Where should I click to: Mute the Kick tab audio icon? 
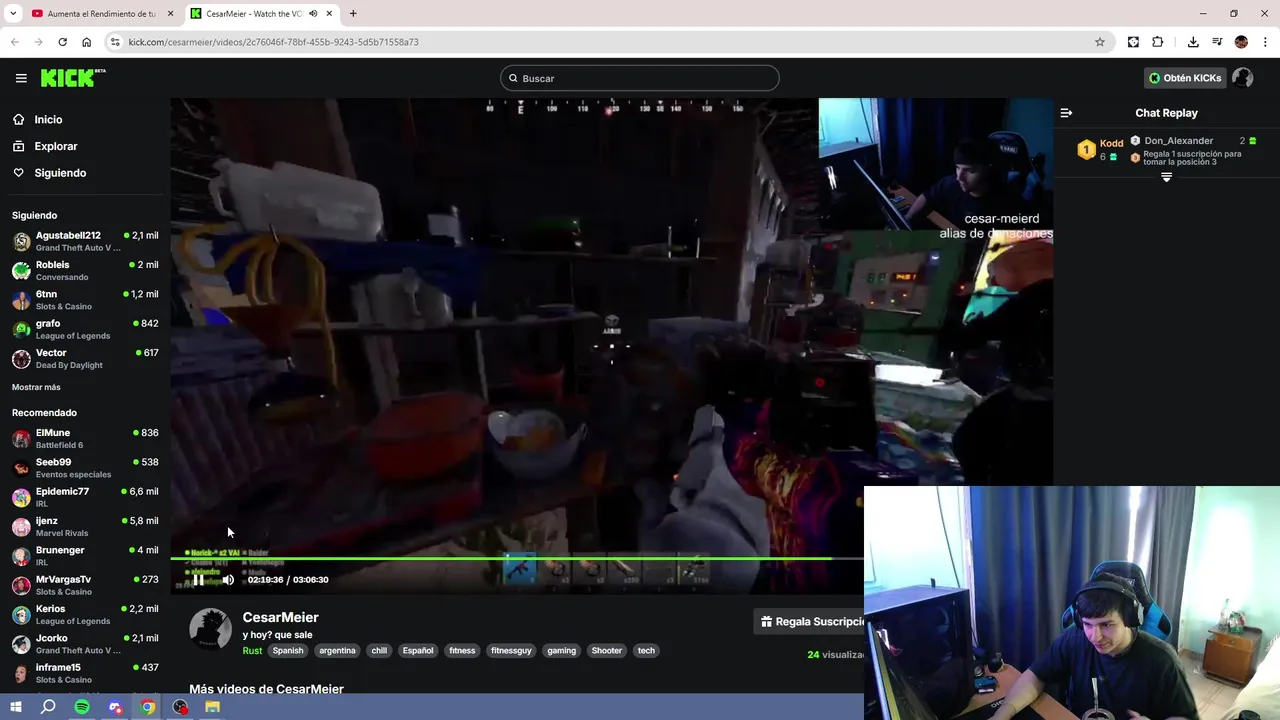(x=312, y=14)
